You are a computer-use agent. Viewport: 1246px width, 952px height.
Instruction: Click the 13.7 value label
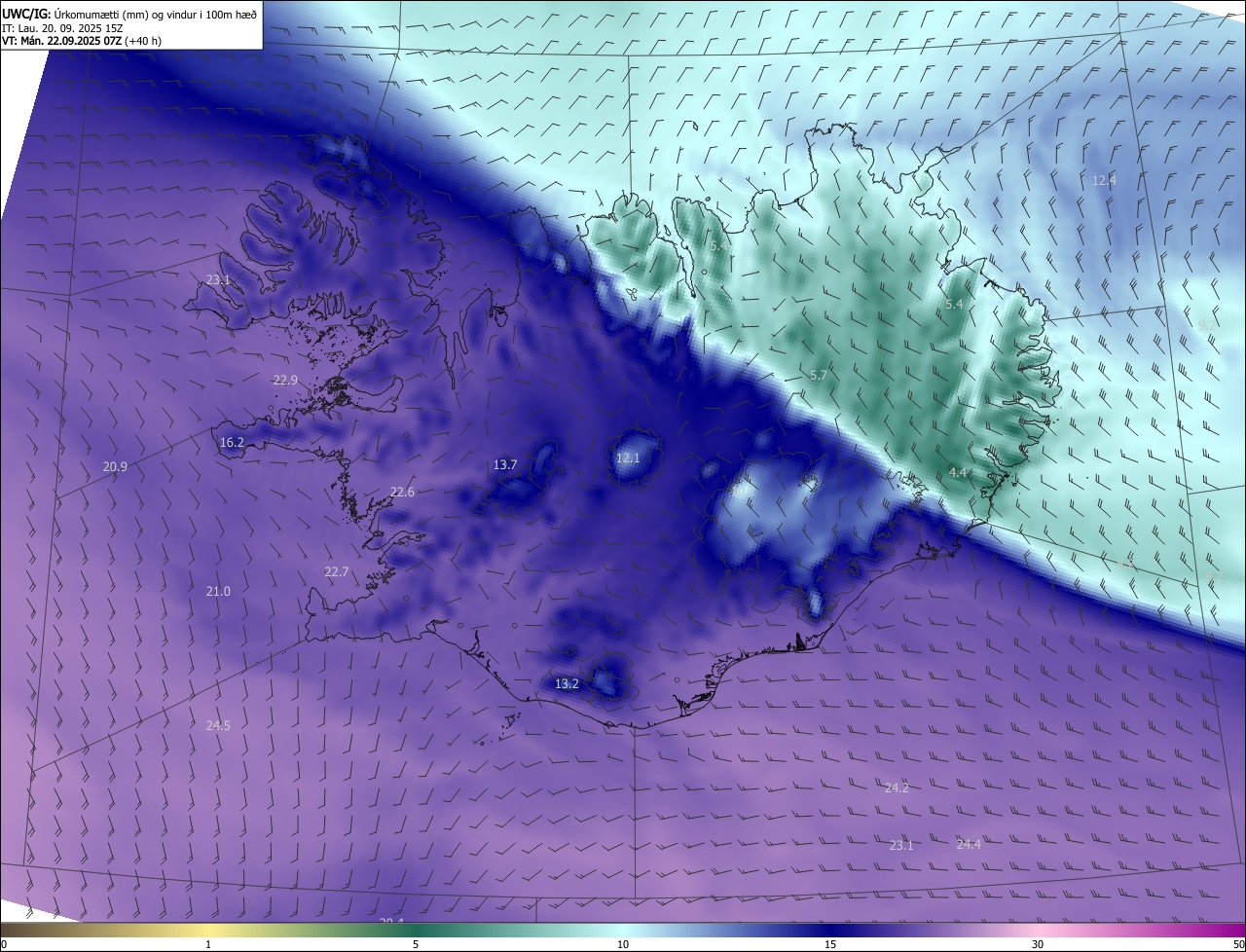click(504, 464)
